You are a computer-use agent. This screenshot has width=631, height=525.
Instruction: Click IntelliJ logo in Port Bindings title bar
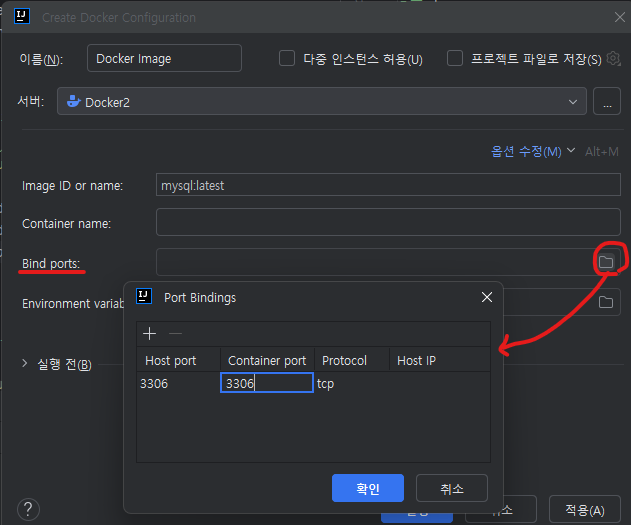[x=144, y=296]
